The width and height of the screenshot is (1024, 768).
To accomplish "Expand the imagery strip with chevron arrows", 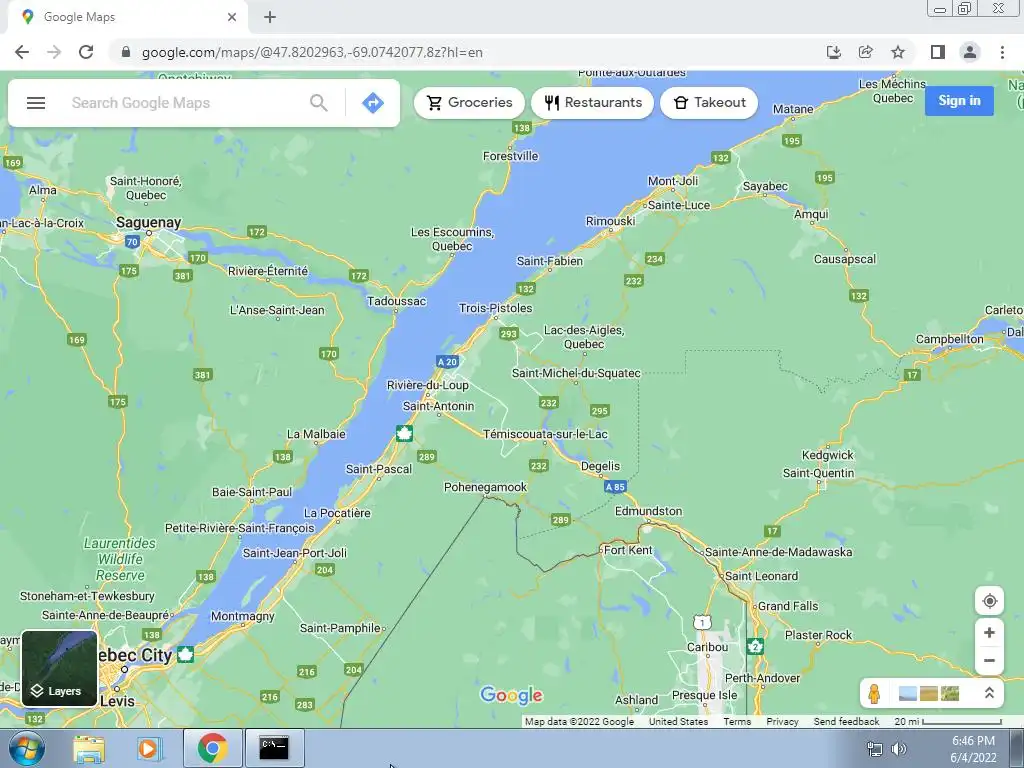I will [989, 693].
